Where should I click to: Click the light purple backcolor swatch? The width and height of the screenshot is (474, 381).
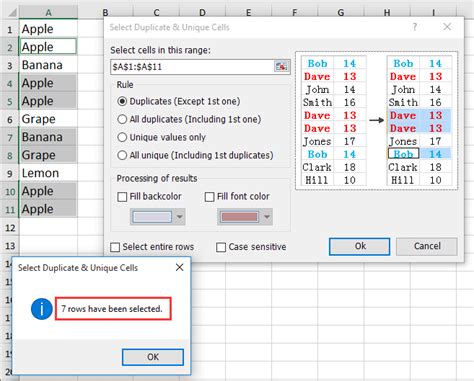pos(152,217)
